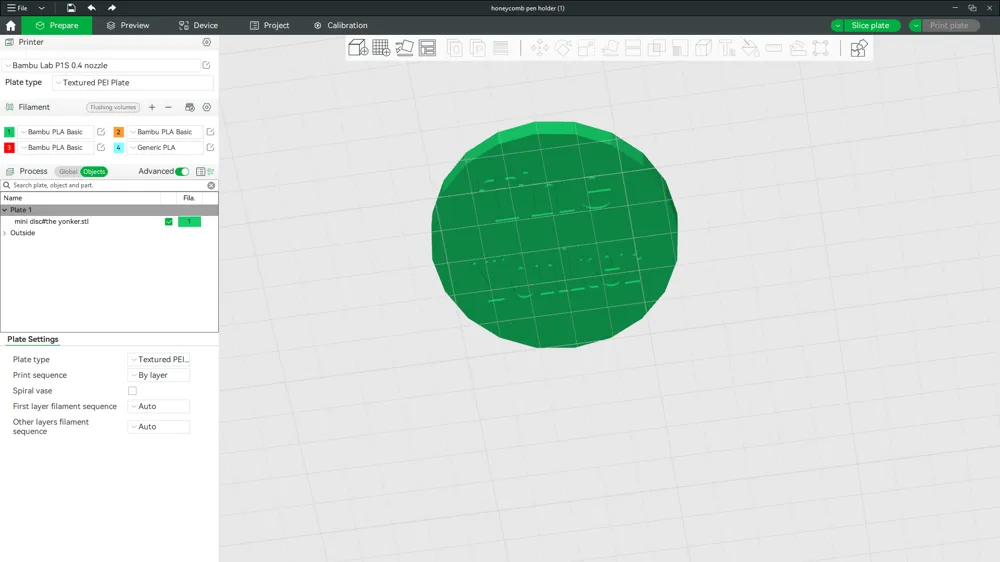Edit filament 4 Generic PLA preset

coord(210,147)
